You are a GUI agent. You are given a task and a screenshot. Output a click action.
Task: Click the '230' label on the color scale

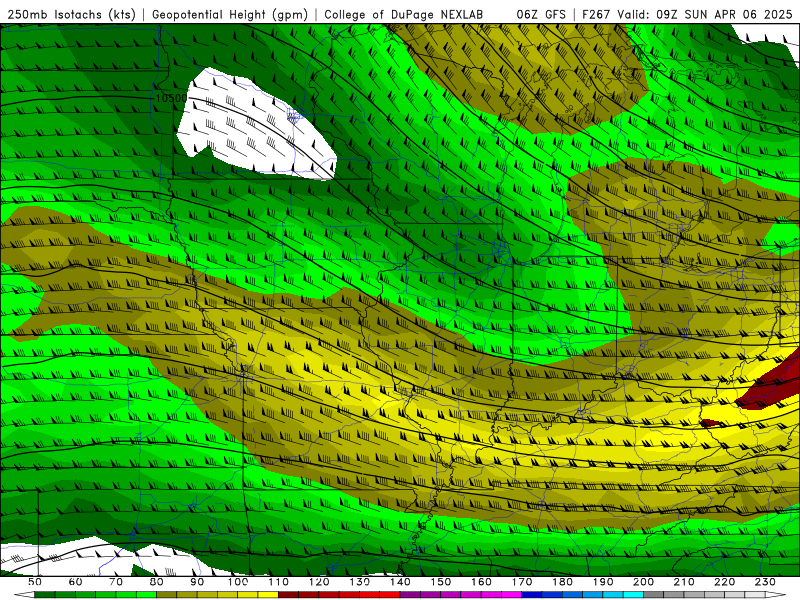point(765,582)
